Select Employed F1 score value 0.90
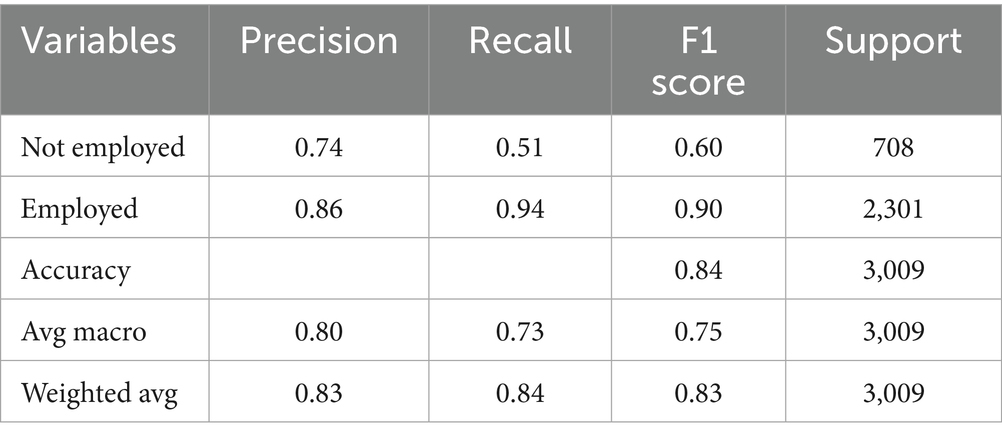The height and width of the screenshot is (440, 1002). [x=699, y=210]
